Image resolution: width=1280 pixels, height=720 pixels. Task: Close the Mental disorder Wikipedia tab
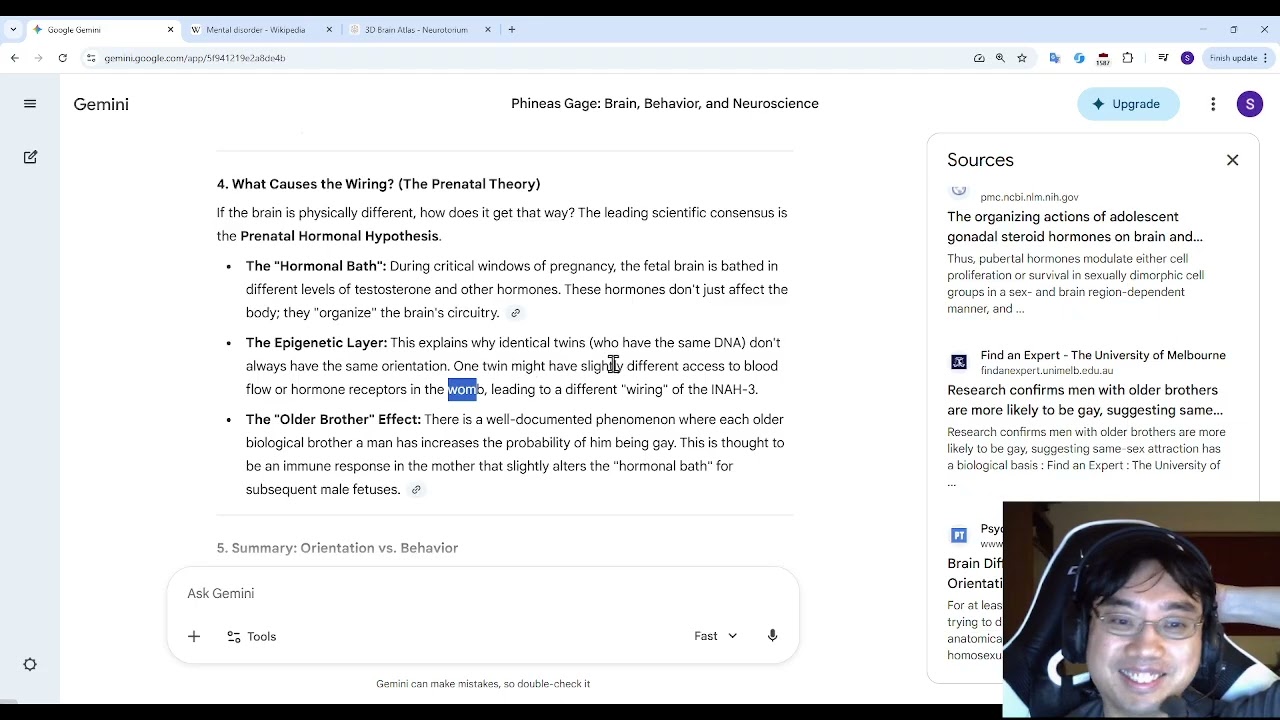tap(329, 30)
